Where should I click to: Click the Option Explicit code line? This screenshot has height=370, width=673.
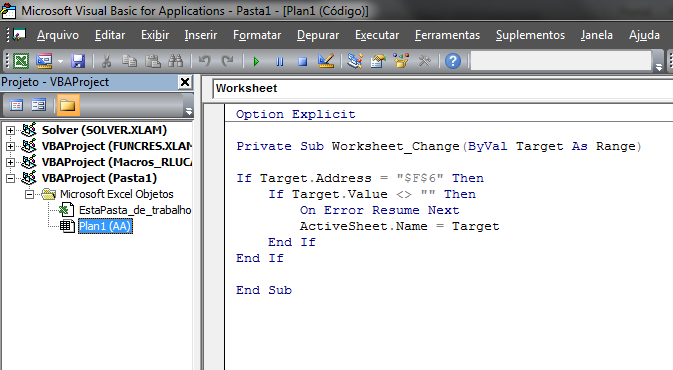[295, 114]
